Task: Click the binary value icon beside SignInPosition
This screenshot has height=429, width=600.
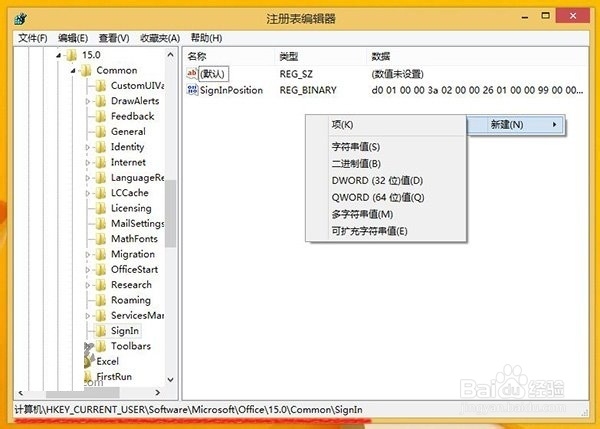Action: coord(192,90)
